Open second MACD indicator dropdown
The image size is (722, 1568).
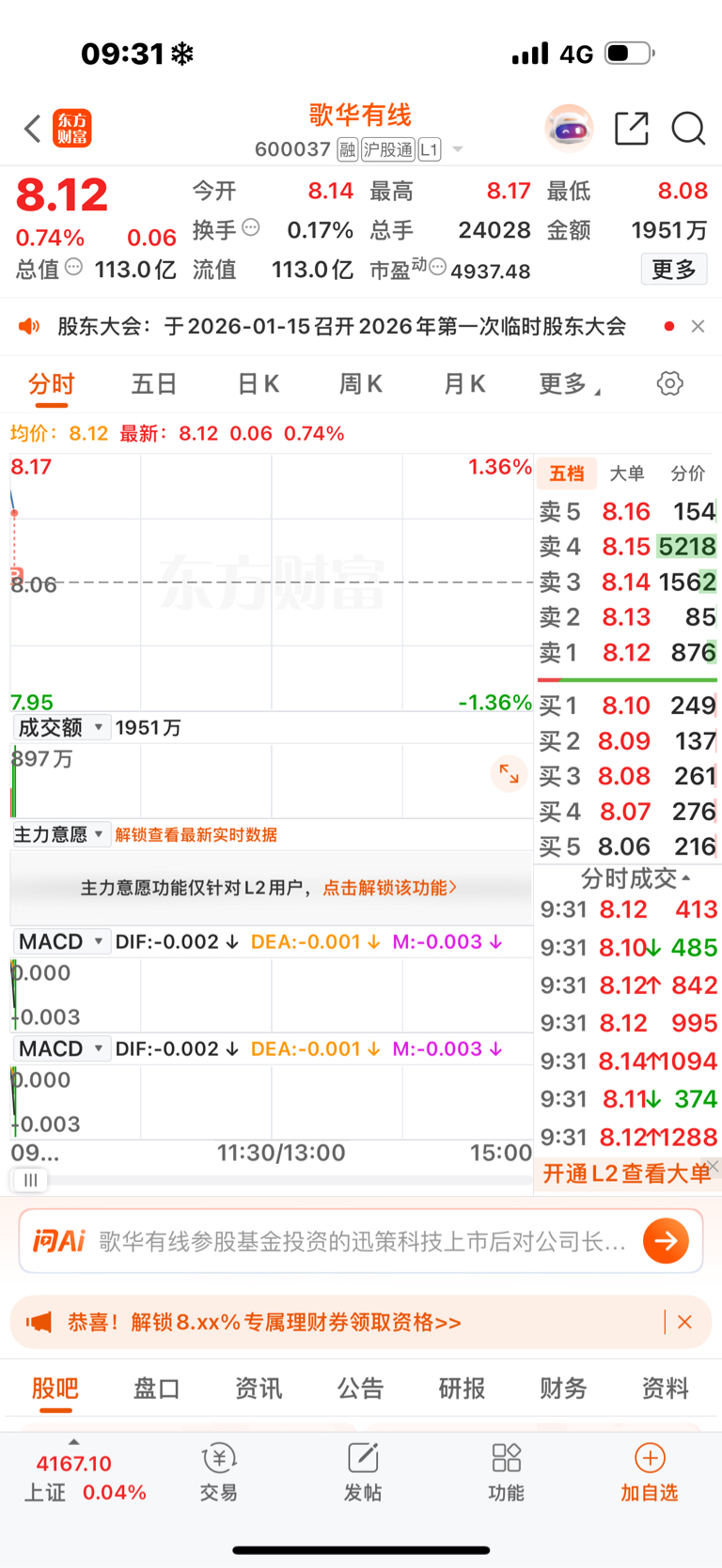pos(61,1048)
